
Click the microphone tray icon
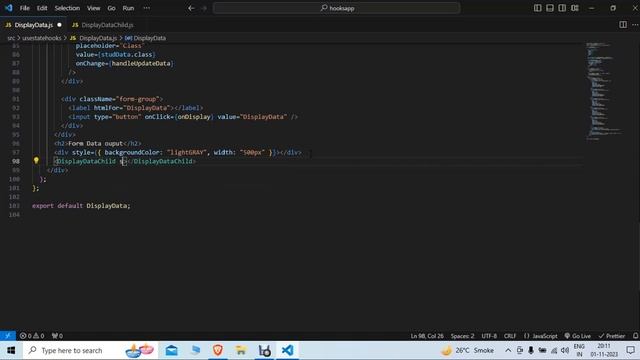point(531,350)
